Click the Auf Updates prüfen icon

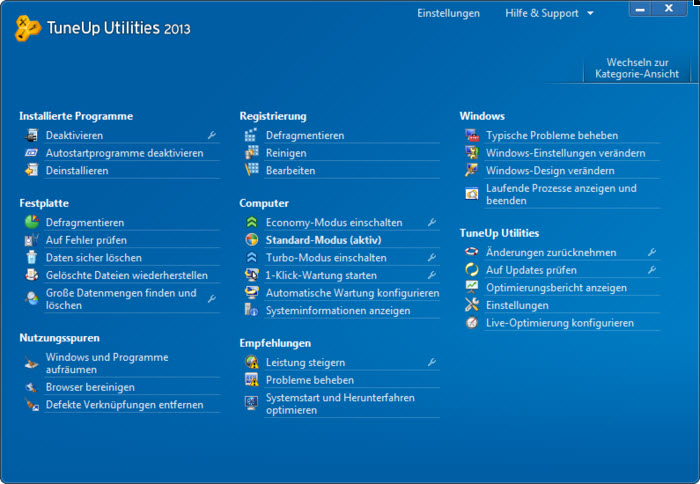pyautogui.click(x=472, y=270)
